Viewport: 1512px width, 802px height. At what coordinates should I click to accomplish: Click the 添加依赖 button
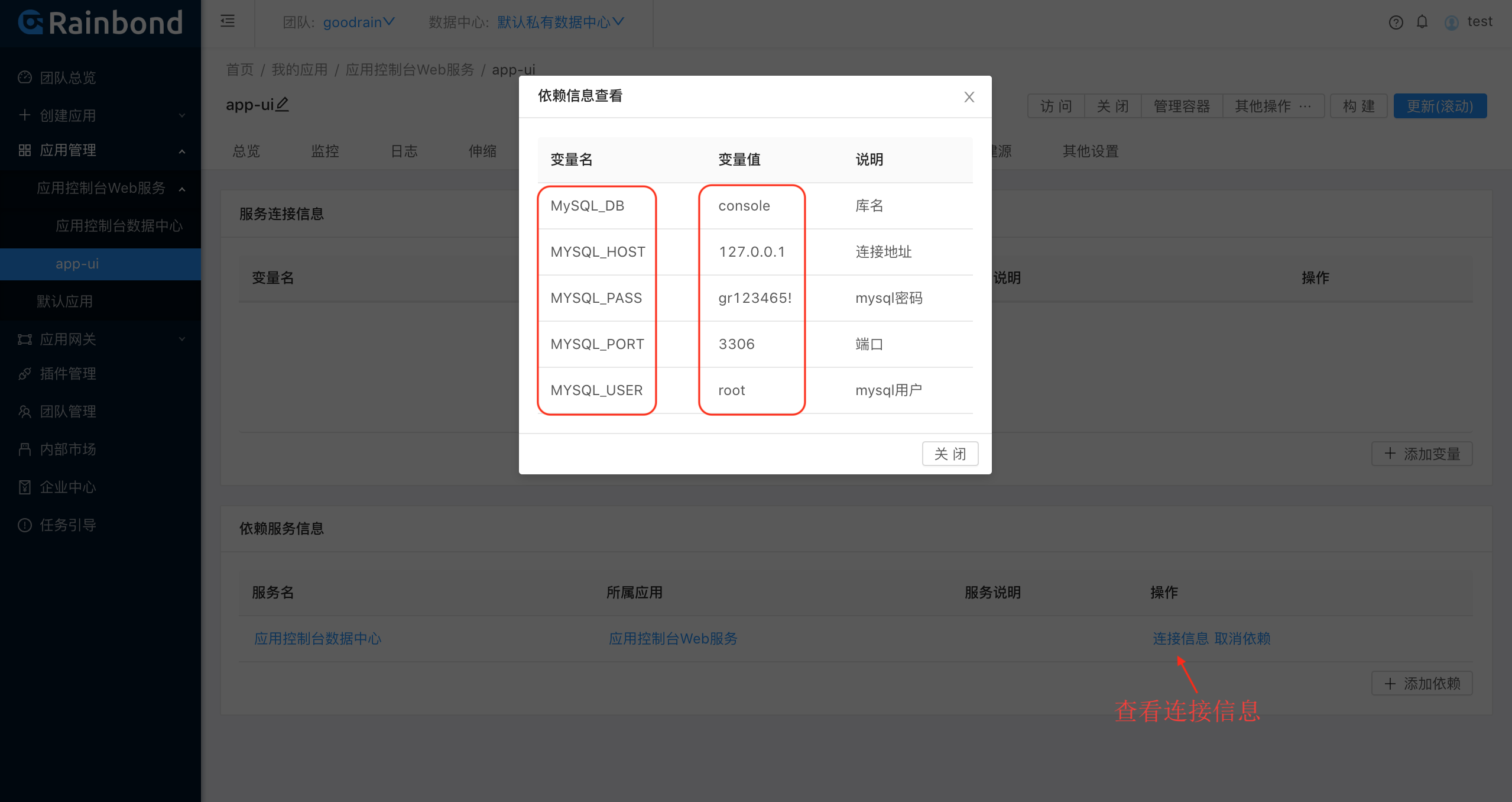[x=1422, y=683]
